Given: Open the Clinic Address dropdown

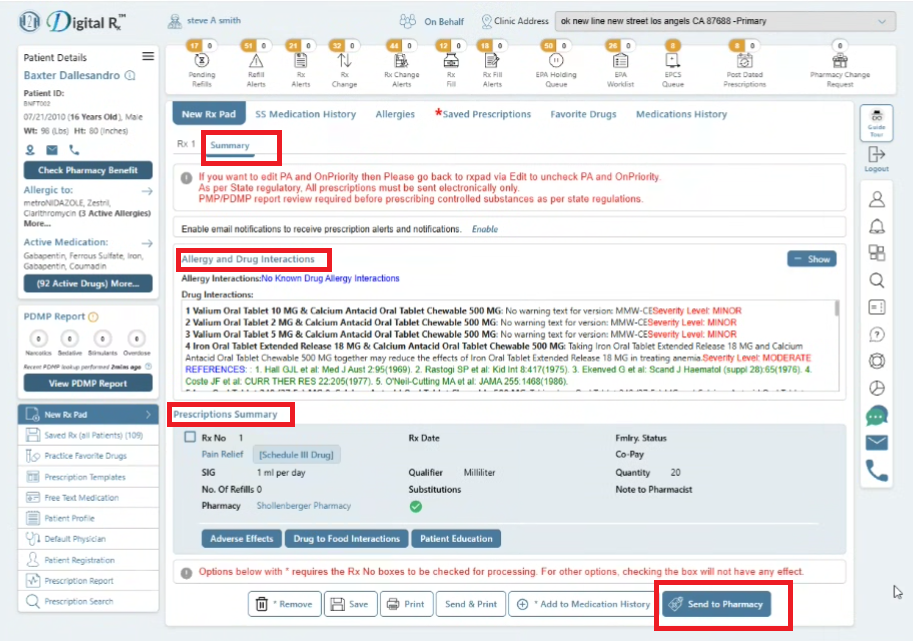Looking at the screenshot, I should tap(726, 22).
